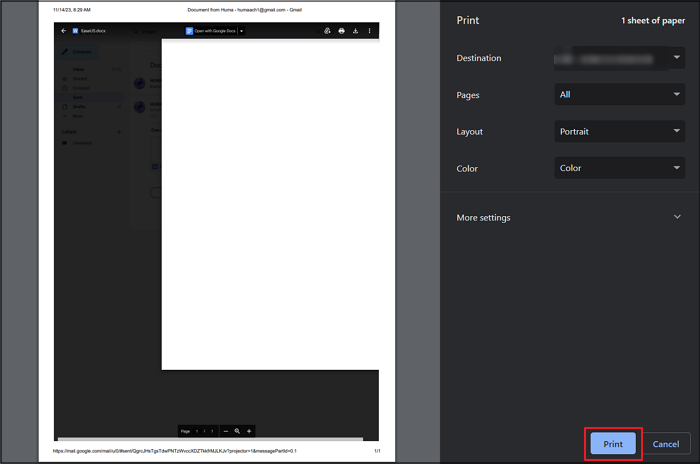Click the printer icon in the preview toolbar
Viewport: 700px width, 464px height.
tap(342, 31)
